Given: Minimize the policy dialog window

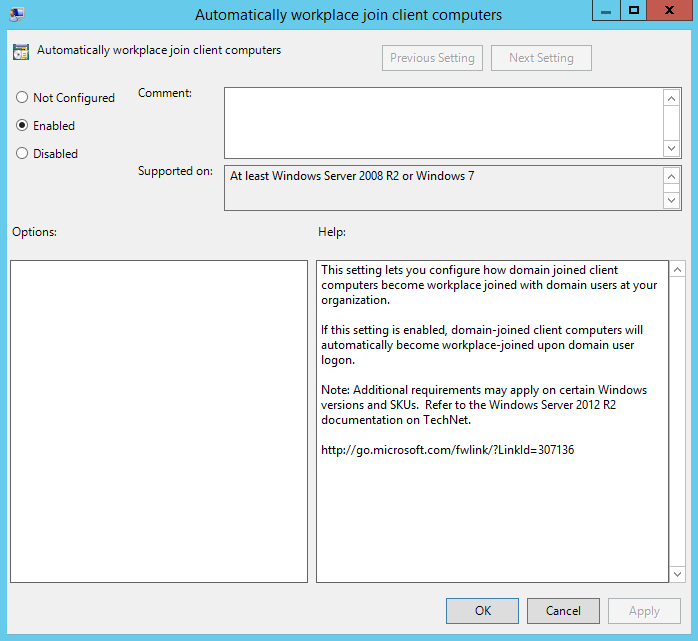Looking at the screenshot, I should [606, 11].
